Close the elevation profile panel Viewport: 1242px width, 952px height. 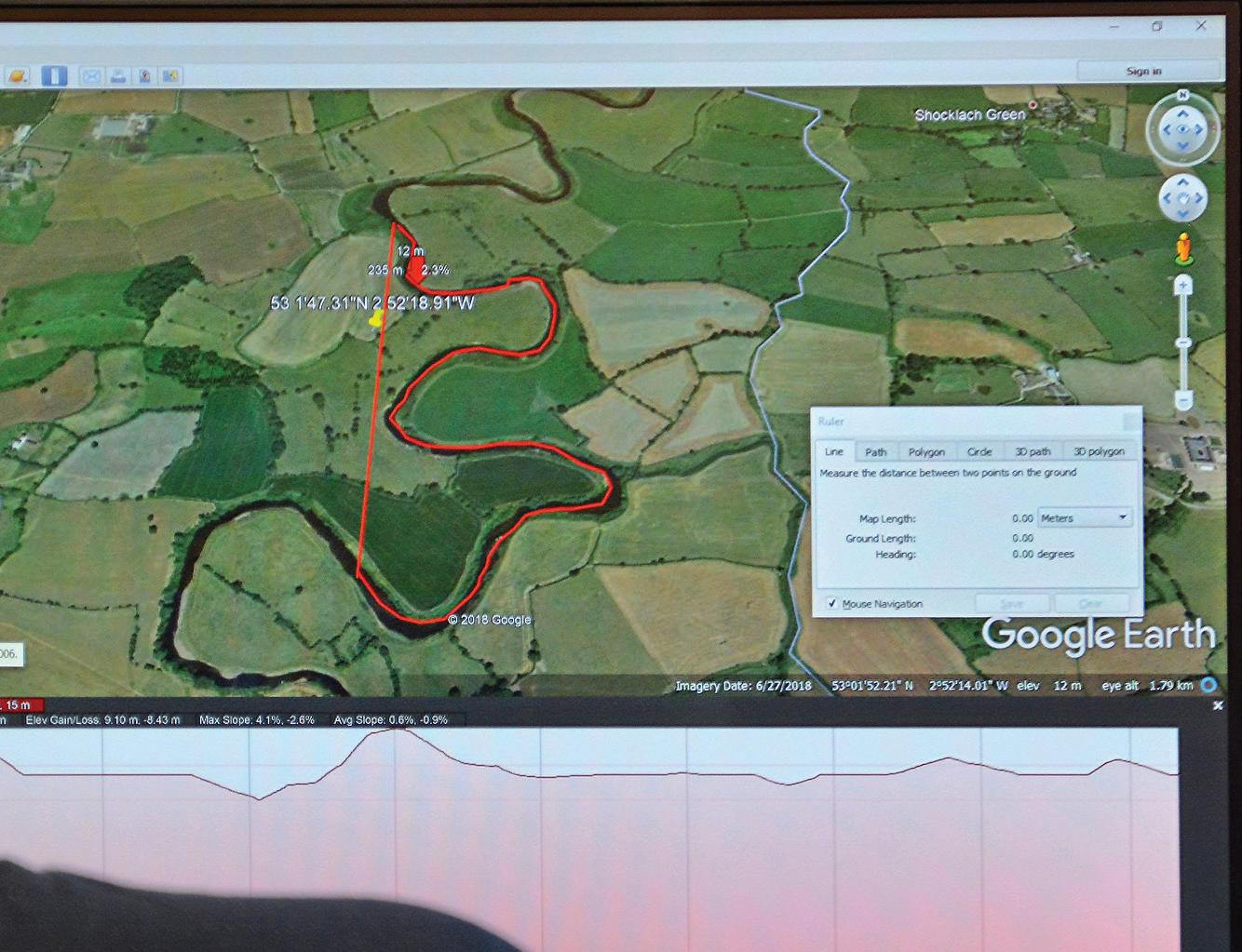pyautogui.click(x=1218, y=706)
